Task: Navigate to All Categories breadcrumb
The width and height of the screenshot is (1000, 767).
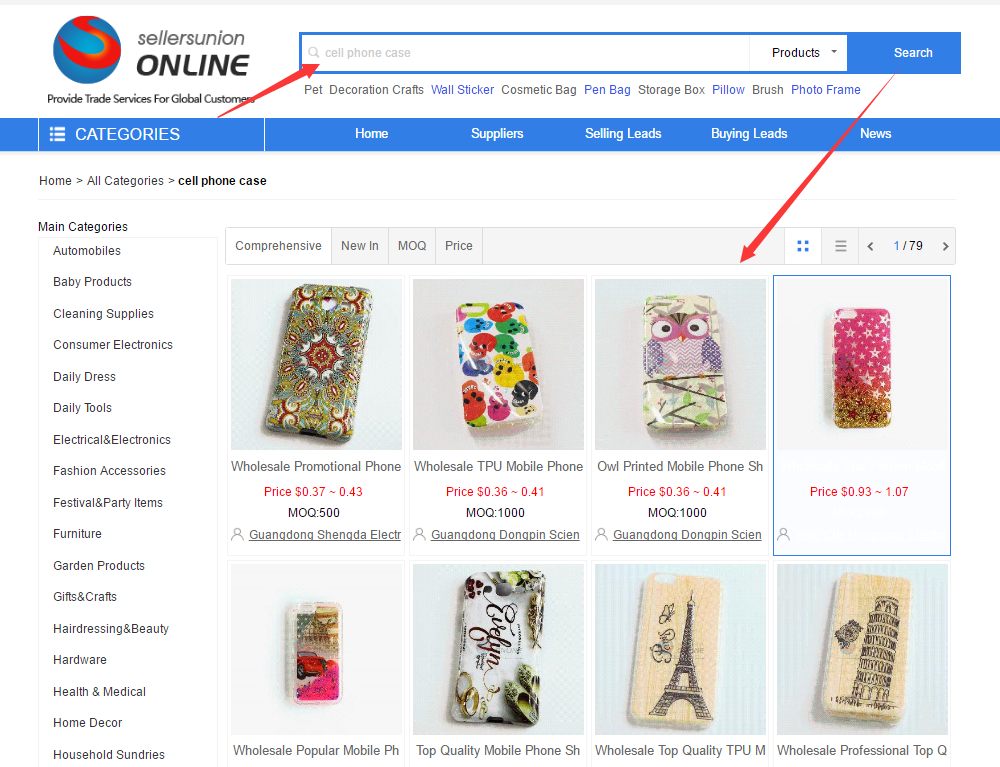Action: tap(125, 181)
